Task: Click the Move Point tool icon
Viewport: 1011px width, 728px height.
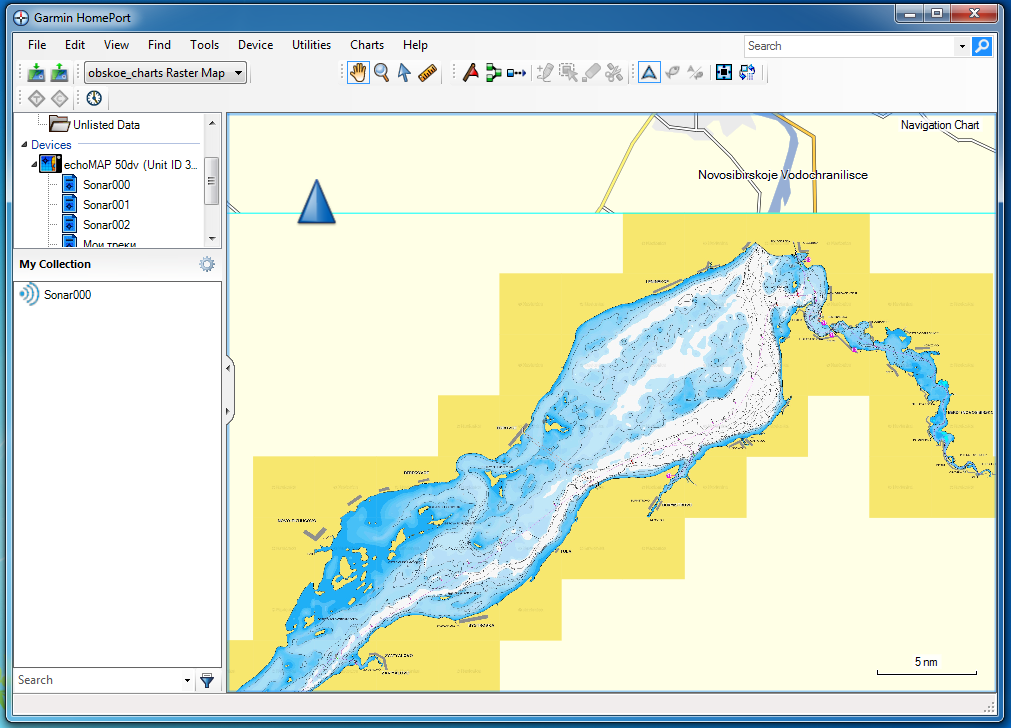Action: (568, 72)
